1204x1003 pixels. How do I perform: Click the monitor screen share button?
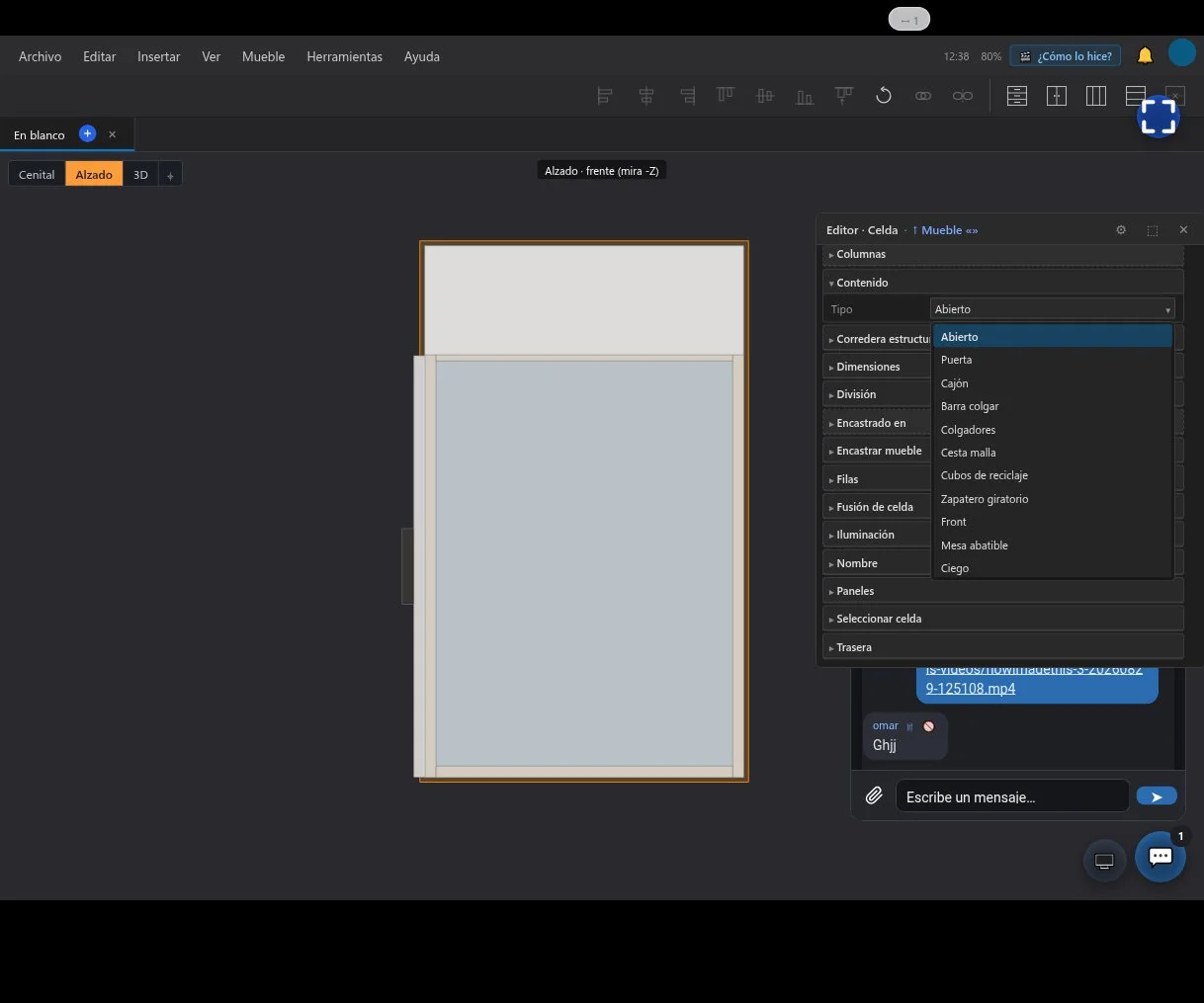(x=1104, y=861)
